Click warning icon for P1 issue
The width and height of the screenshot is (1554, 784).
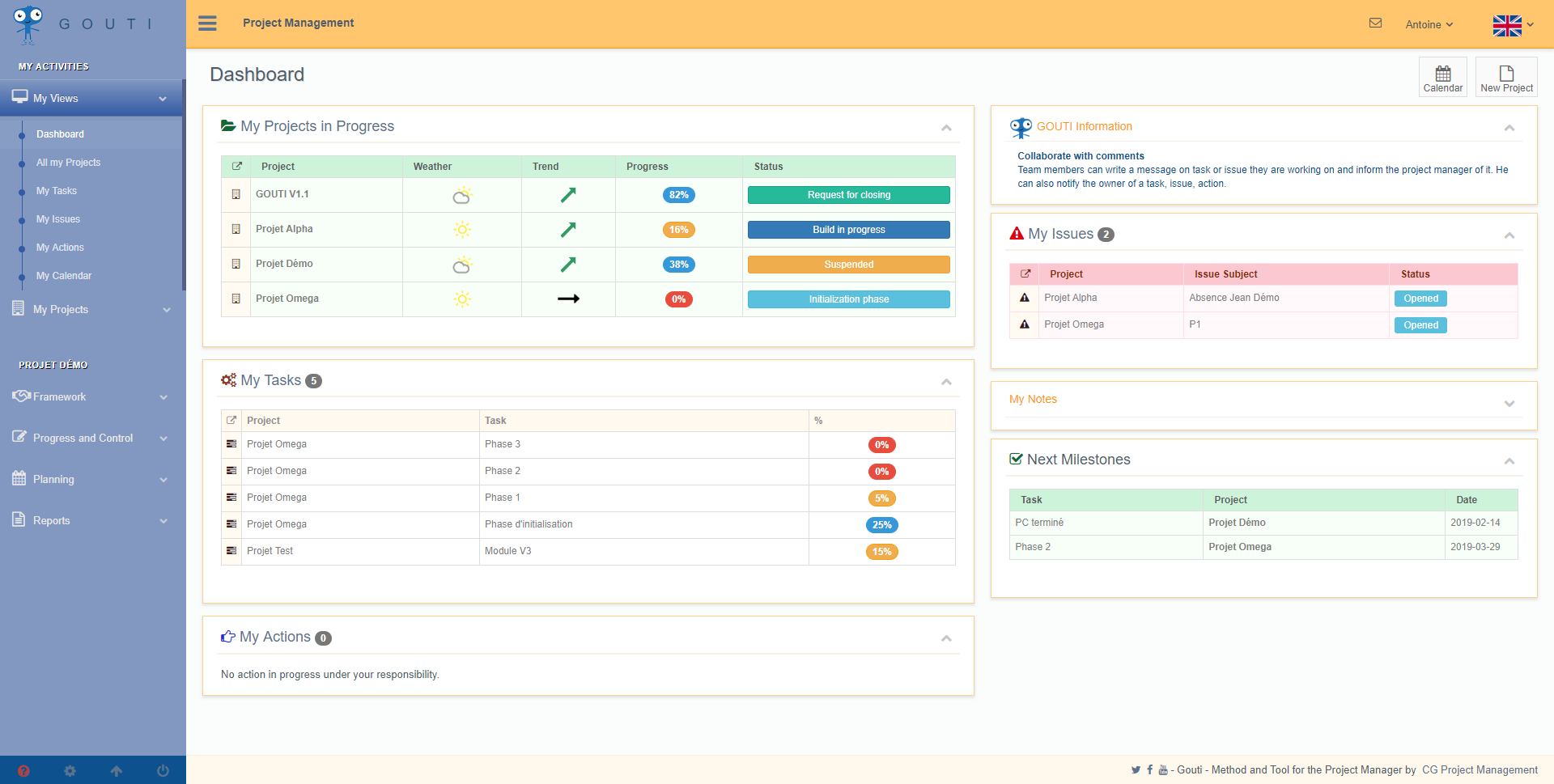click(x=1025, y=324)
